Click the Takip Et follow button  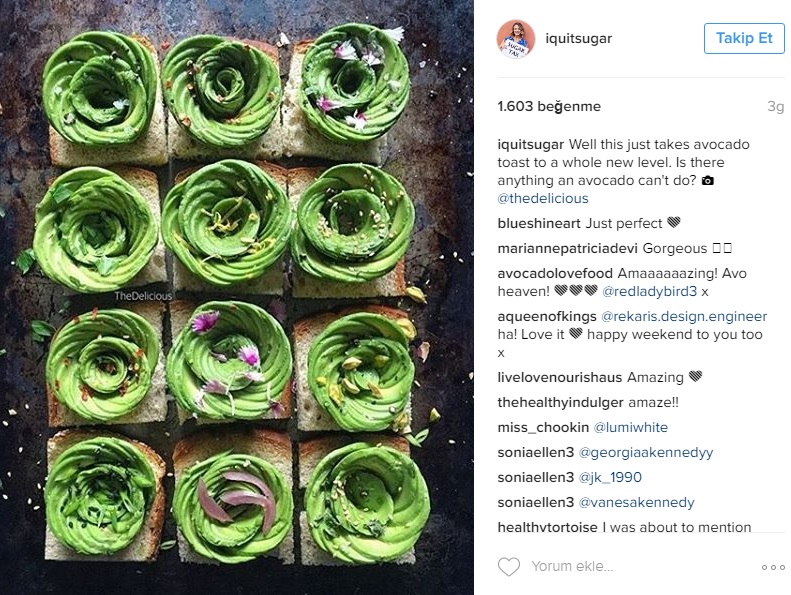pyautogui.click(x=744, y=38)
